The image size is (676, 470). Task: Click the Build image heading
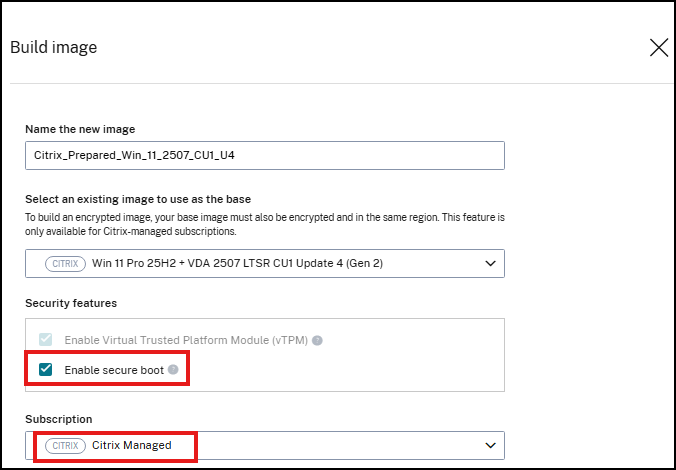click(x=53, y=47)
